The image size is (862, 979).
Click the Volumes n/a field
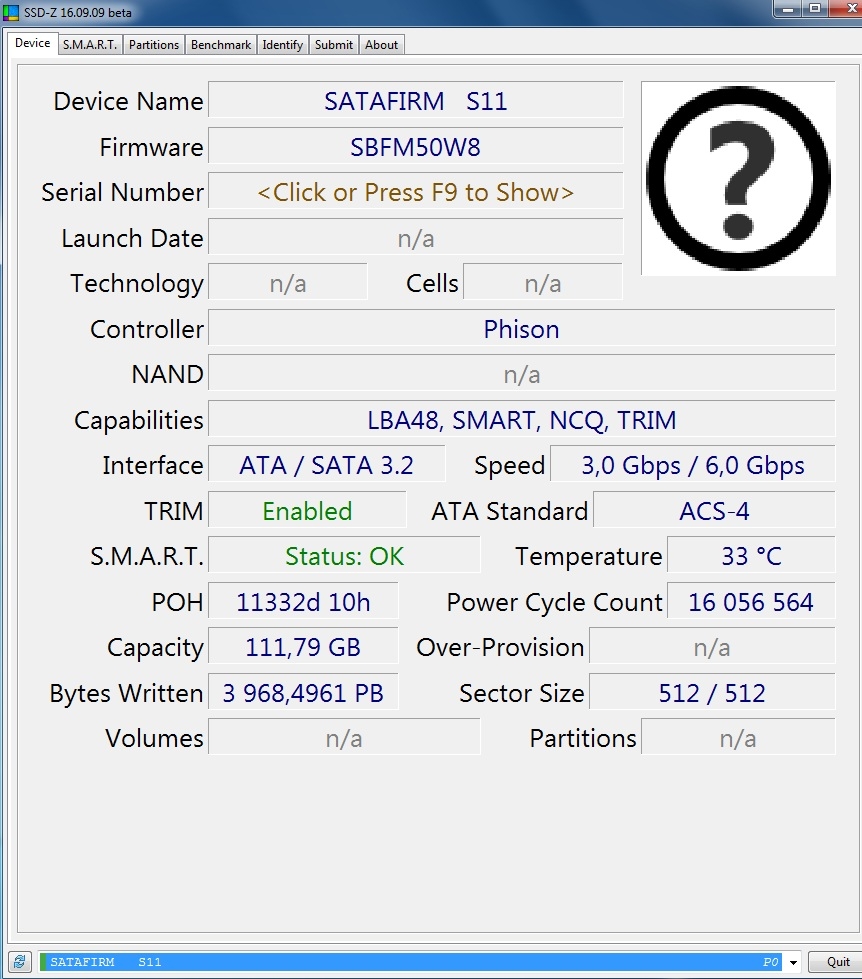344,738
